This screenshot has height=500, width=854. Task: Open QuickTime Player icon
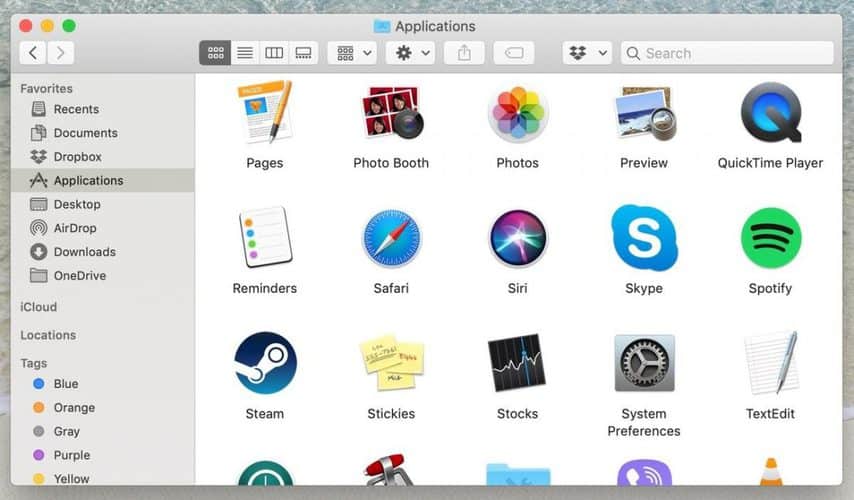click(771, 112)
